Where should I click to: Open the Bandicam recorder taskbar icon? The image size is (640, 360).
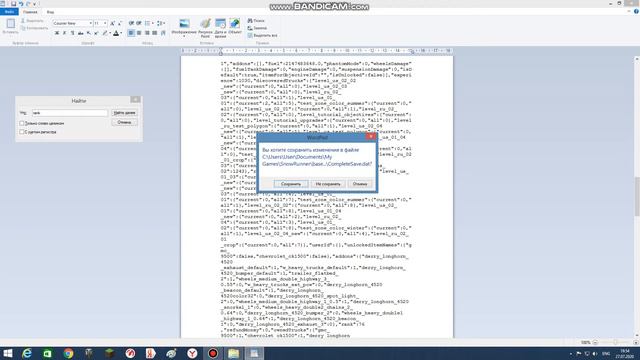point(213,353)
